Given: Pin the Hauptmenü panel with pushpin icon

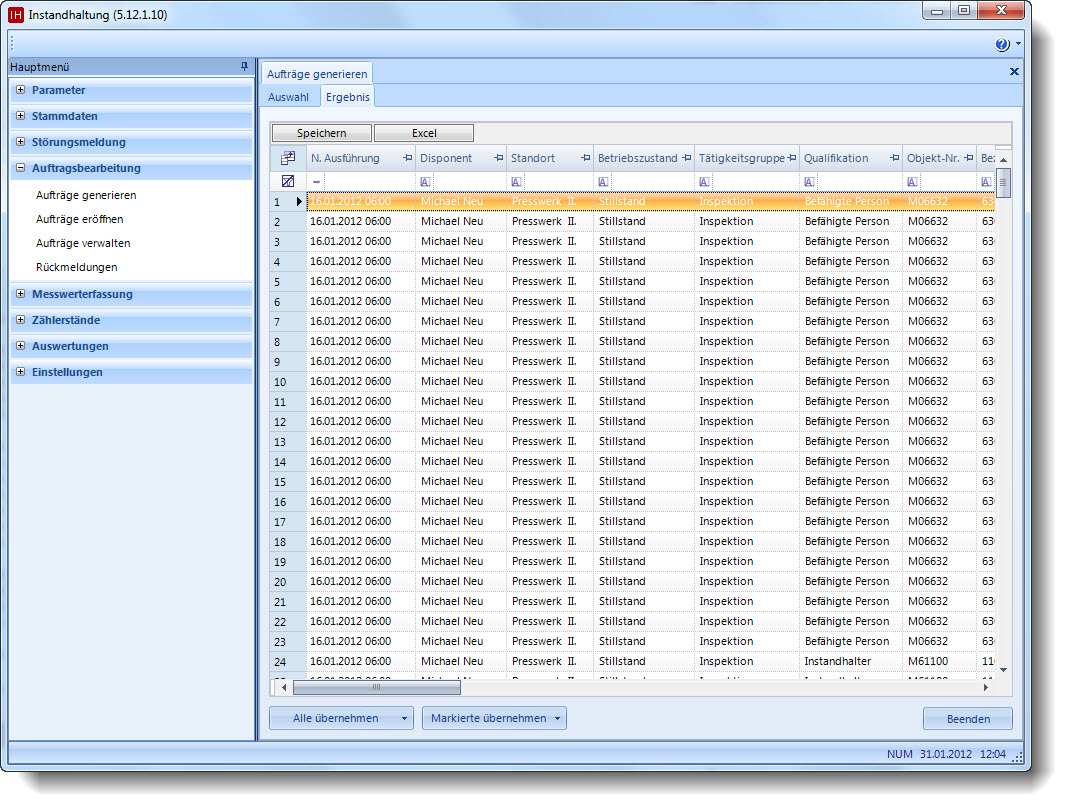Looking at the screenshot, I should tap(245, 67).
